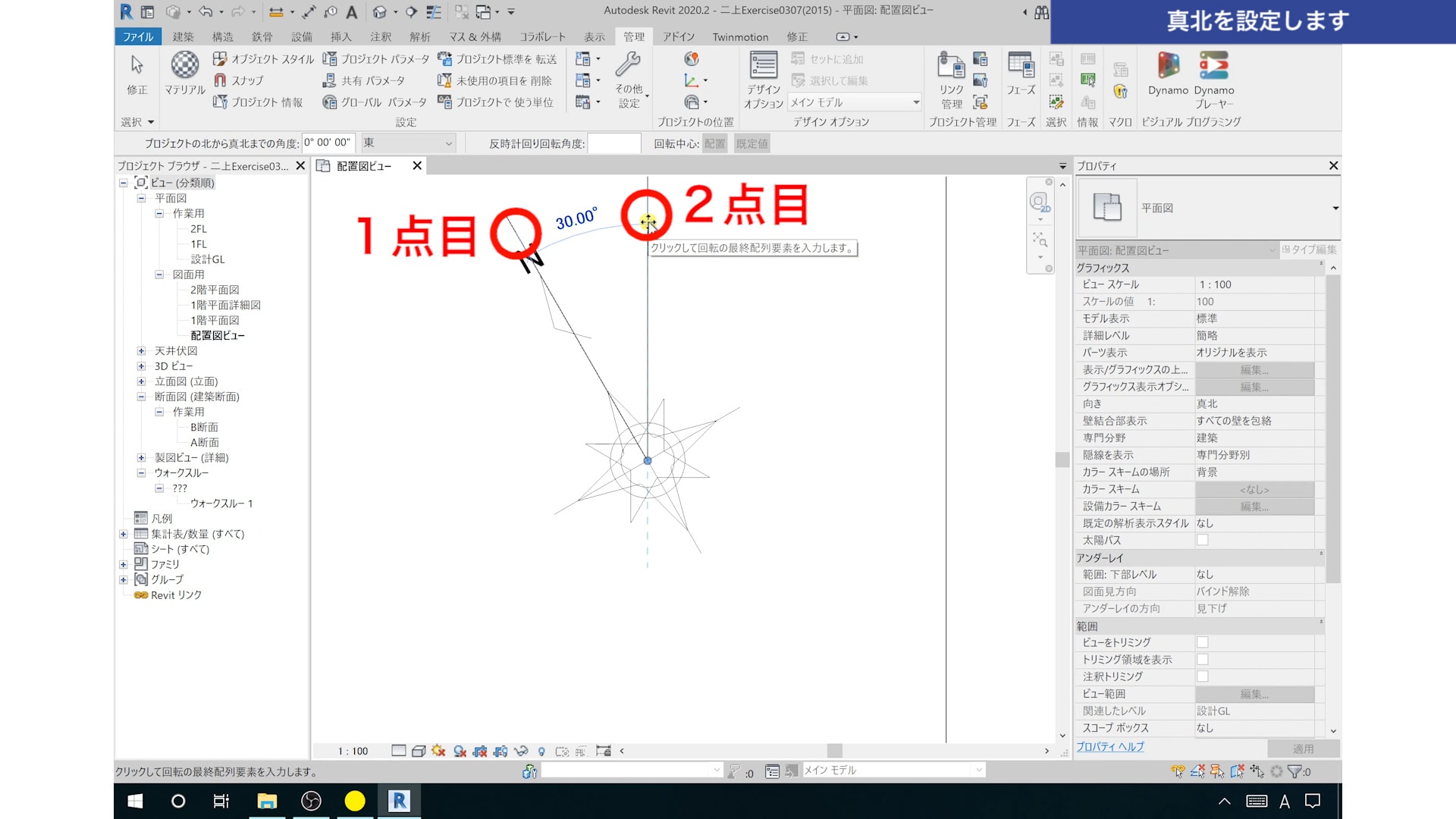This screenshot has height=819, width=1456.
Task: Expand the ceiling plan tree node
Action: (141, 351)
